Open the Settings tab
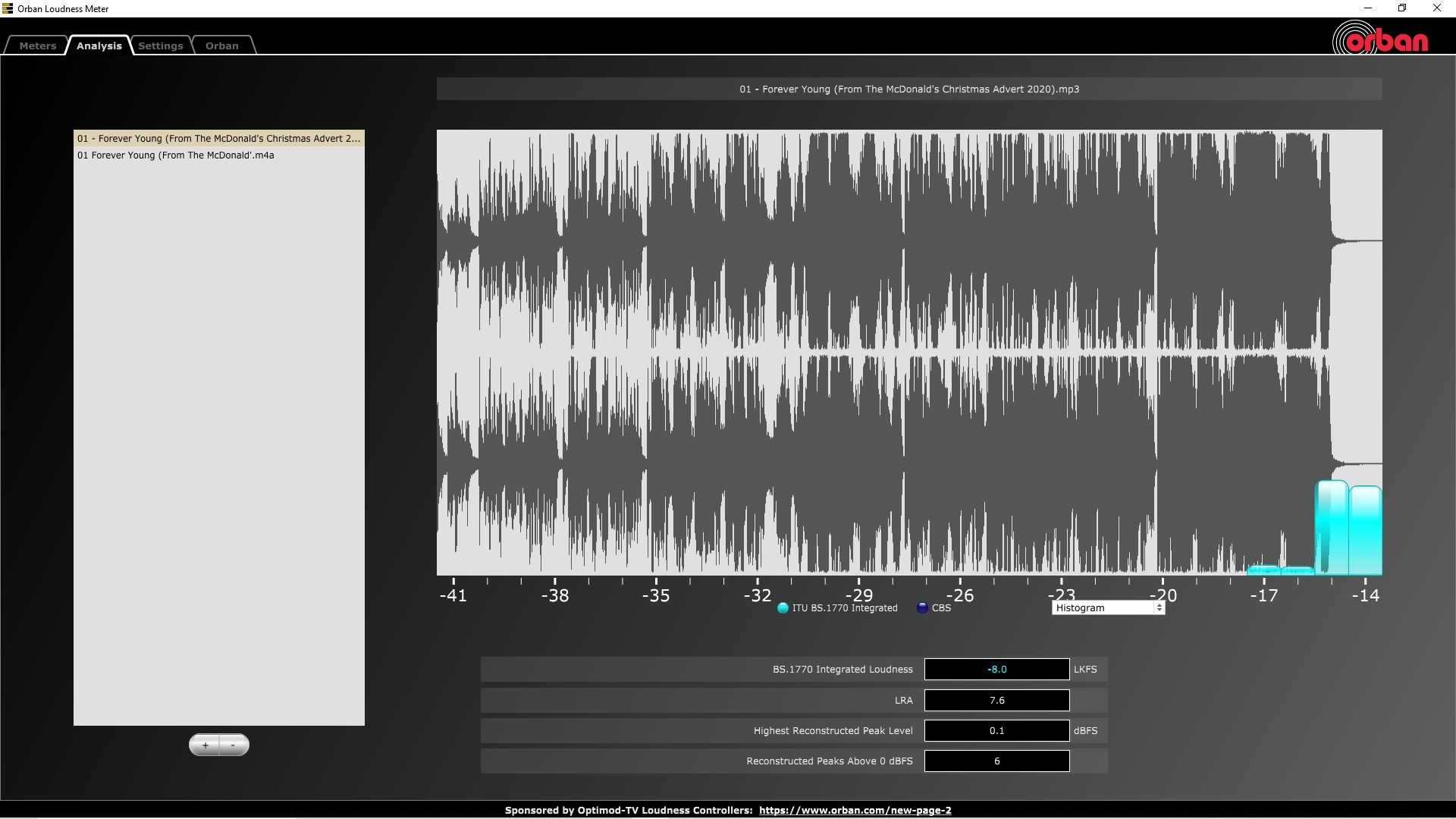This screenshot has height=819, width=1456. click(161, 45)
